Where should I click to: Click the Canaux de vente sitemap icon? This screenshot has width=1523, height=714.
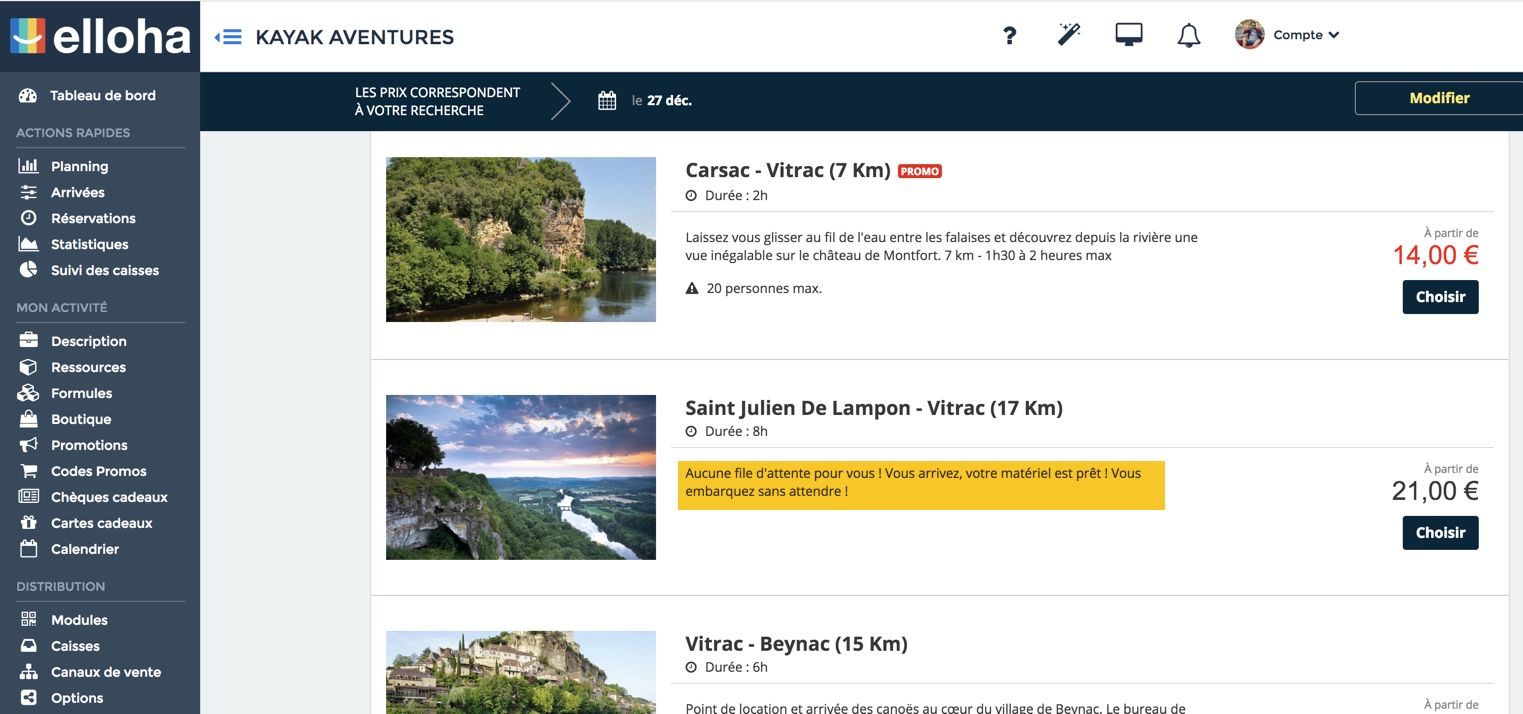(x=28, y=672)
